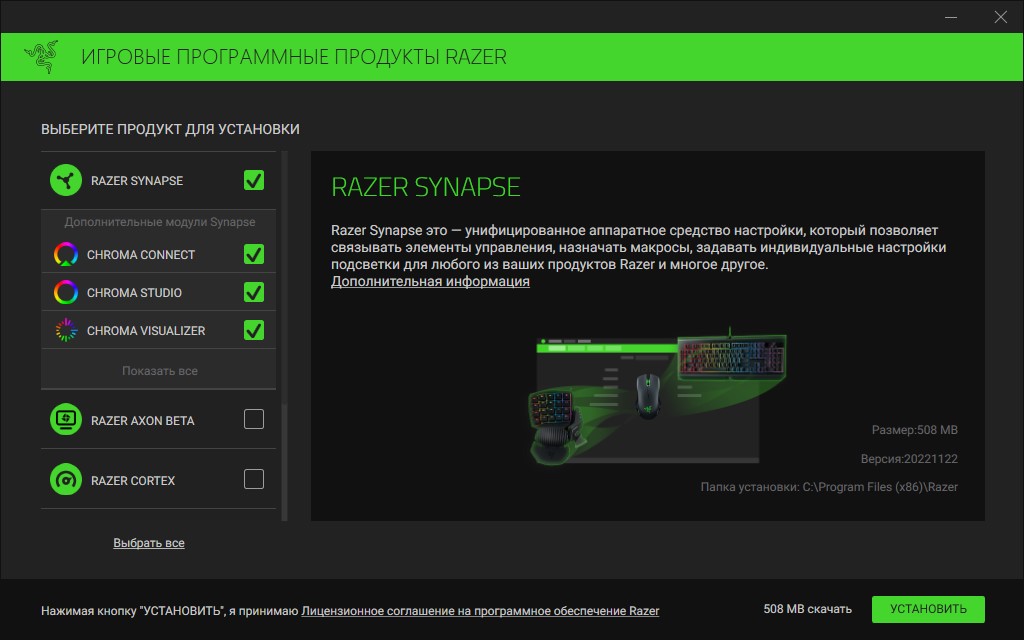The width and height of the screenshot is (1024, 640).
Task: Uncheck the Chroma Visualizer module
Action: point(253,330)
